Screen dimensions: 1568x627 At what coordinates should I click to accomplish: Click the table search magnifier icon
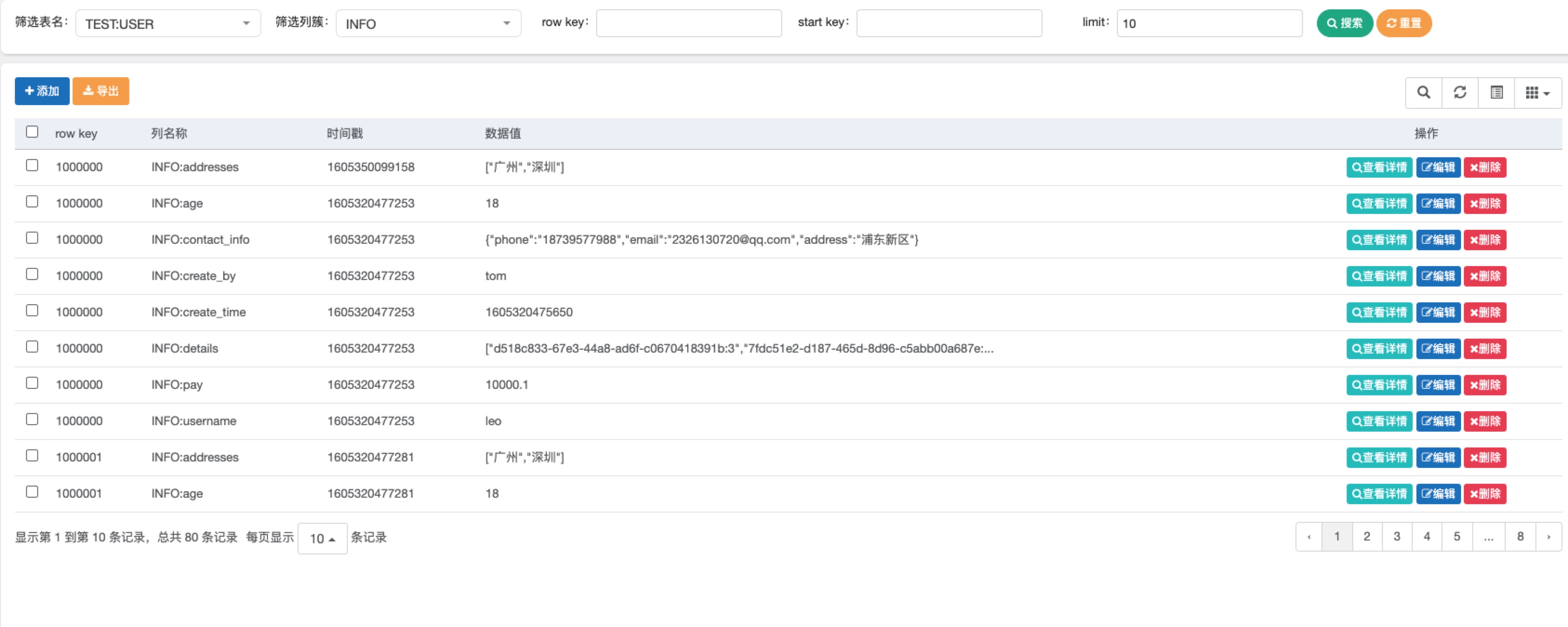click(x=1423, y=93)
